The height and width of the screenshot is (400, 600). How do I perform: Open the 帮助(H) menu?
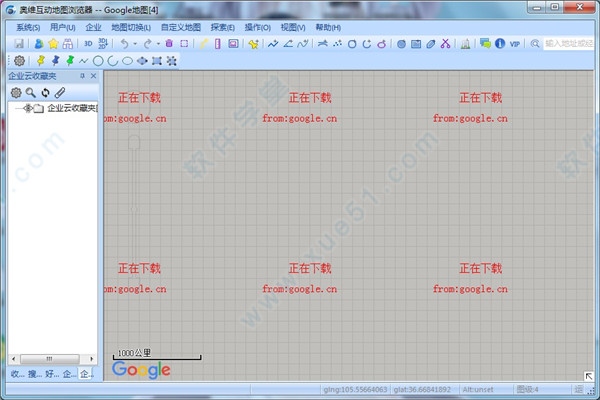click(328, 28)
